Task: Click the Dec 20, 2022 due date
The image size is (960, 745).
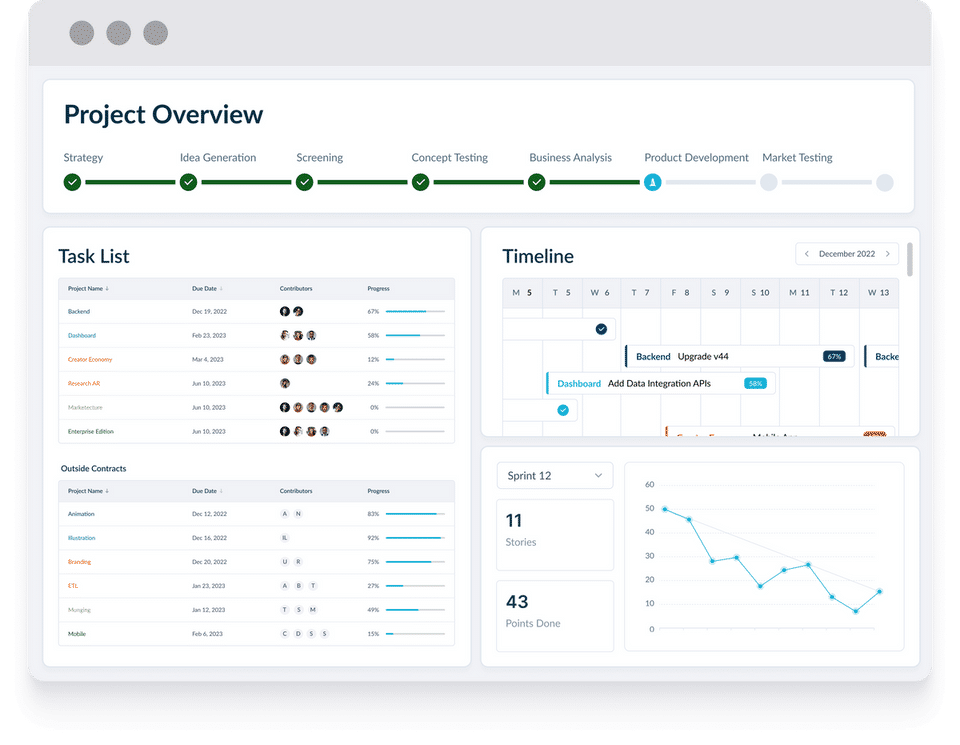Action: pos(209,562)
